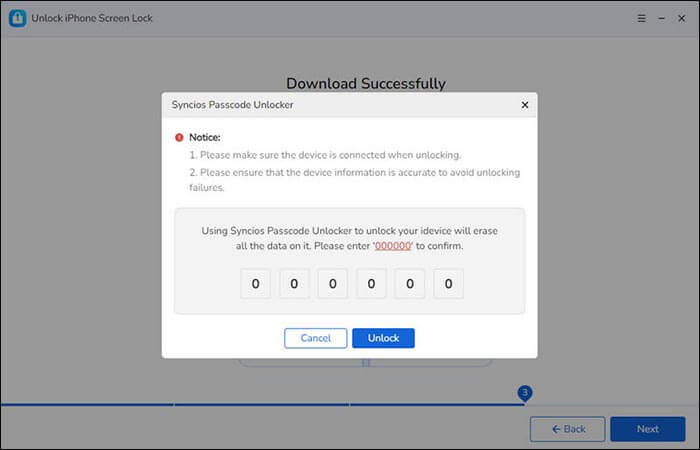The height and width of the screenshot is (450, 700).
Task: Click the Syncios Passcode Unlocker dialog title
Action: coord(232,104)
